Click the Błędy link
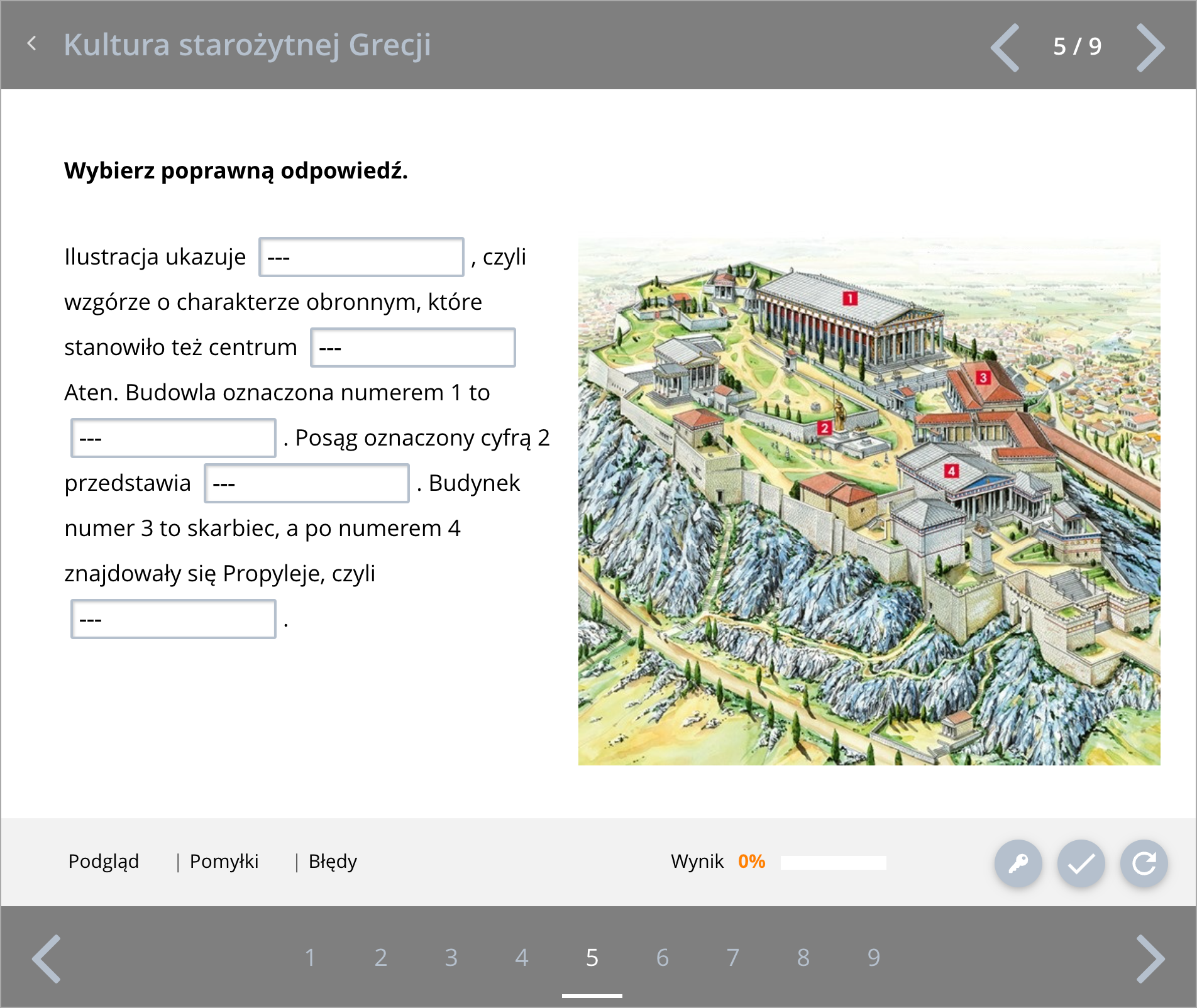The width and height of the screenshot is (1197, 1008). pyautogui.click(x=333, y=862)
